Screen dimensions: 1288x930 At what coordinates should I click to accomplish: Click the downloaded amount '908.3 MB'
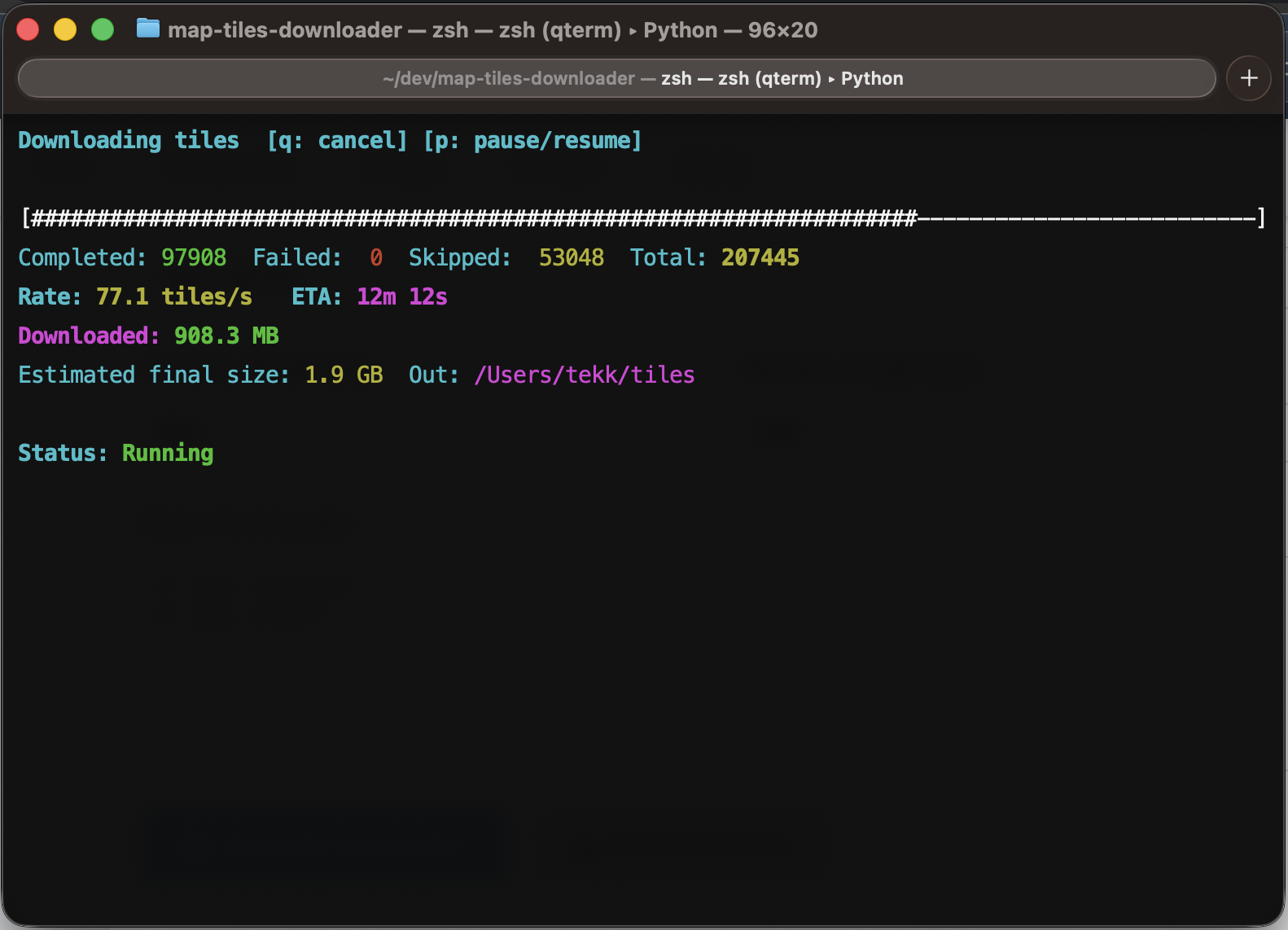[x=226, y=336]
